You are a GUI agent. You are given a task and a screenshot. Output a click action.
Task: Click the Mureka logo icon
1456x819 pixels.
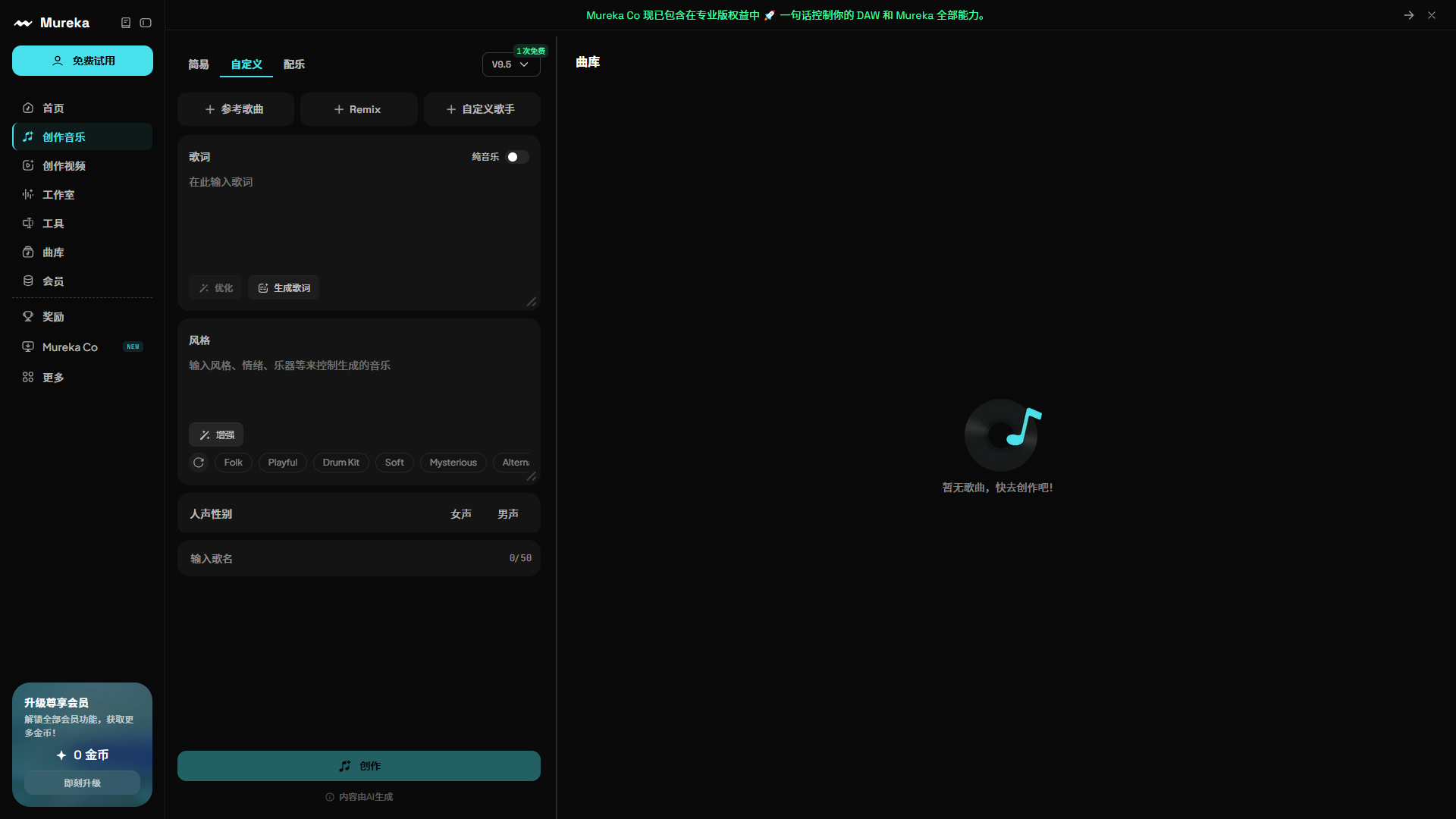coord(23,23)
